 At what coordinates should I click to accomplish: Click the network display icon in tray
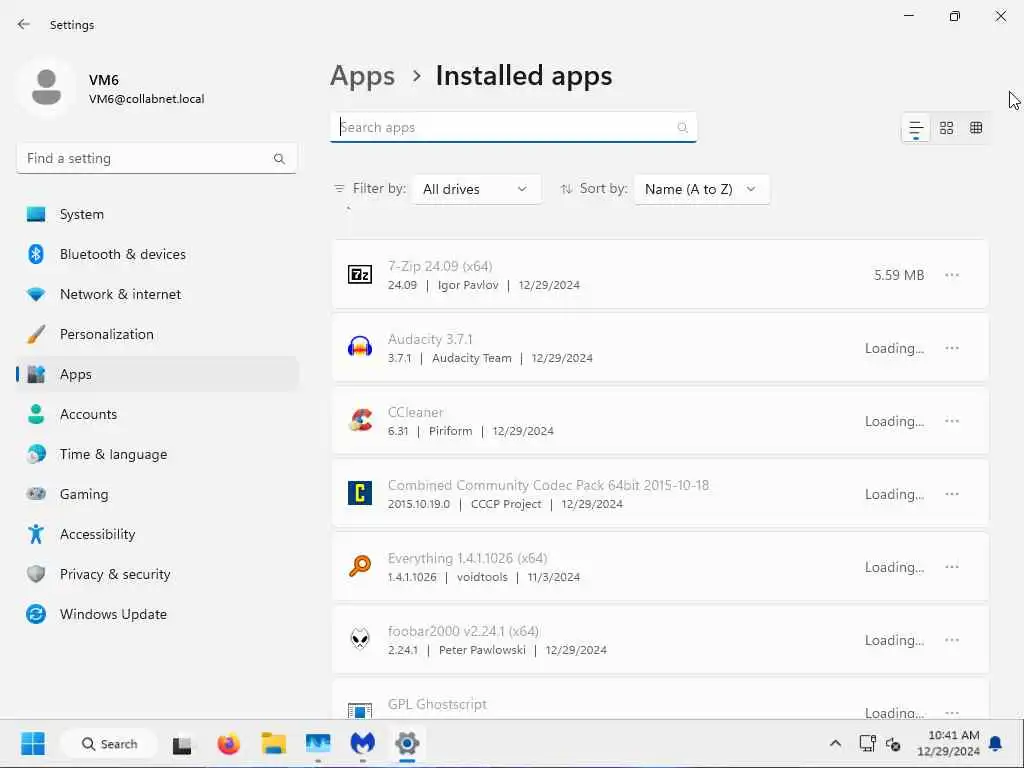(867, 743)
